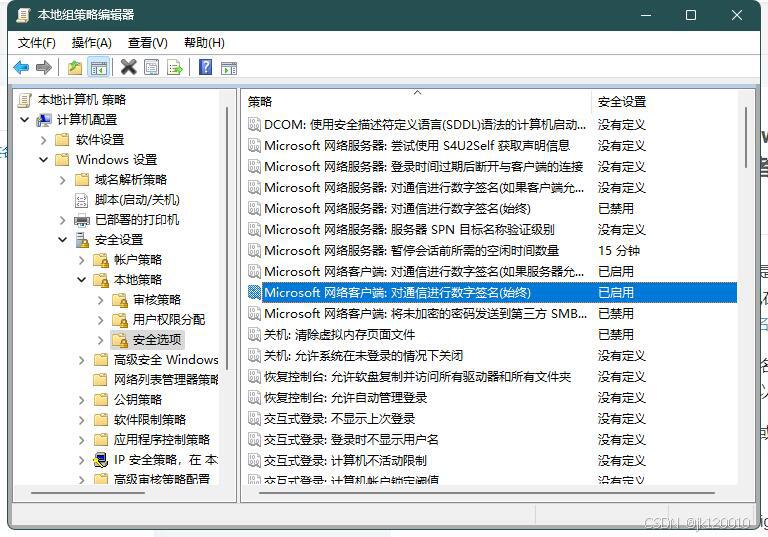
Task: Select 交互式登录: 登录时不显示用户名 row
Action: click(490, 439)
